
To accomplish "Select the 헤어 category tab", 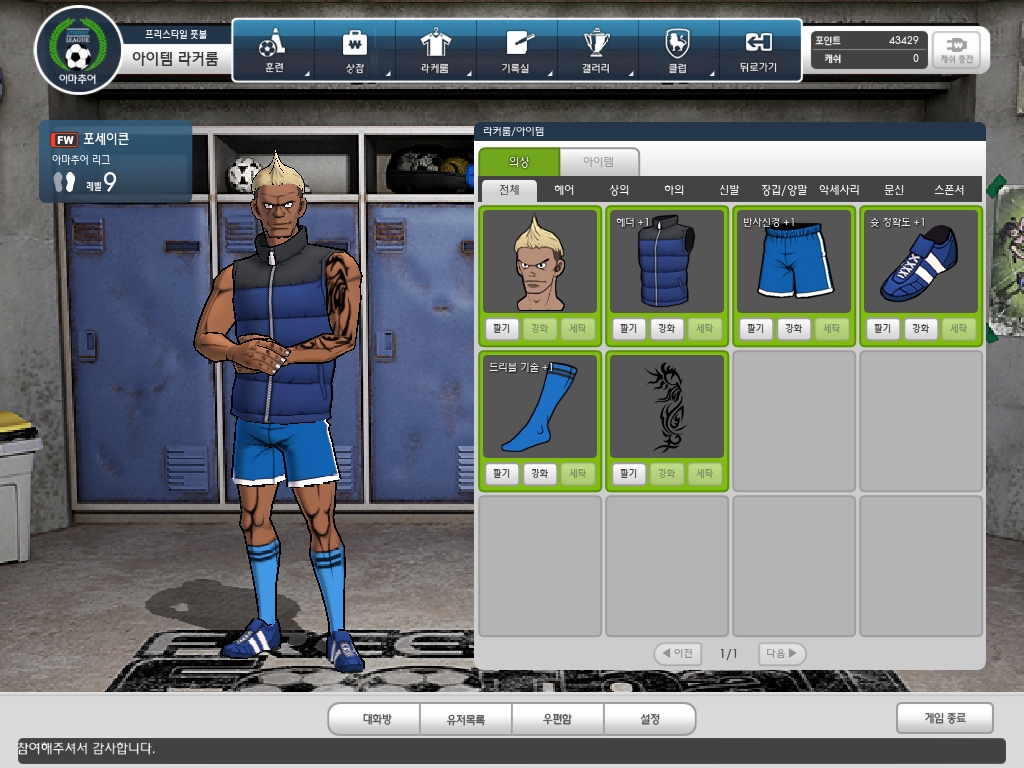I will [x=564, y=190].
